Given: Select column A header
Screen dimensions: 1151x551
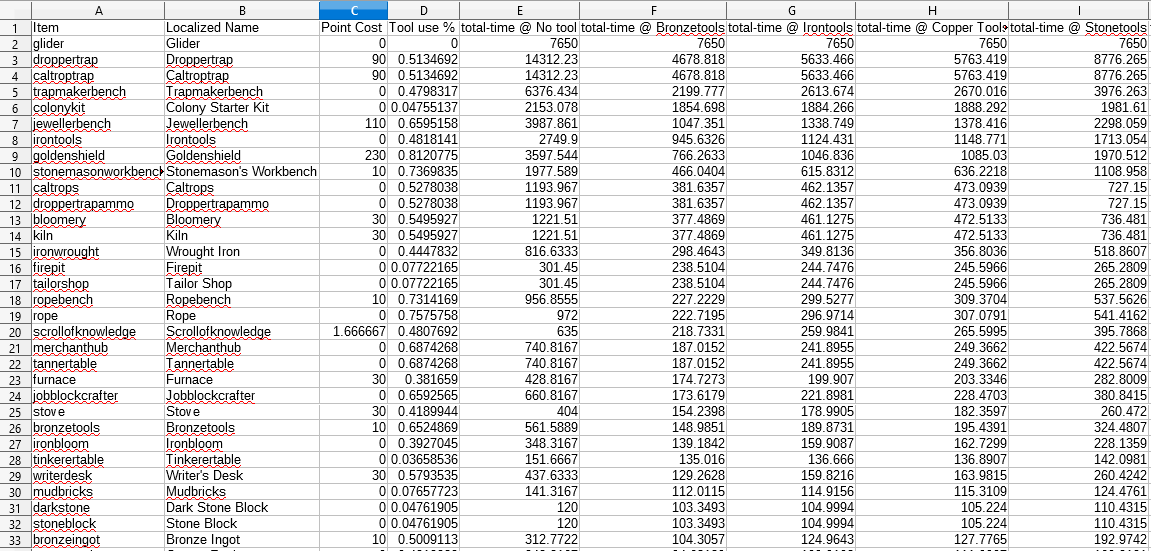Looking at the screenshot, I should [98, 10].
